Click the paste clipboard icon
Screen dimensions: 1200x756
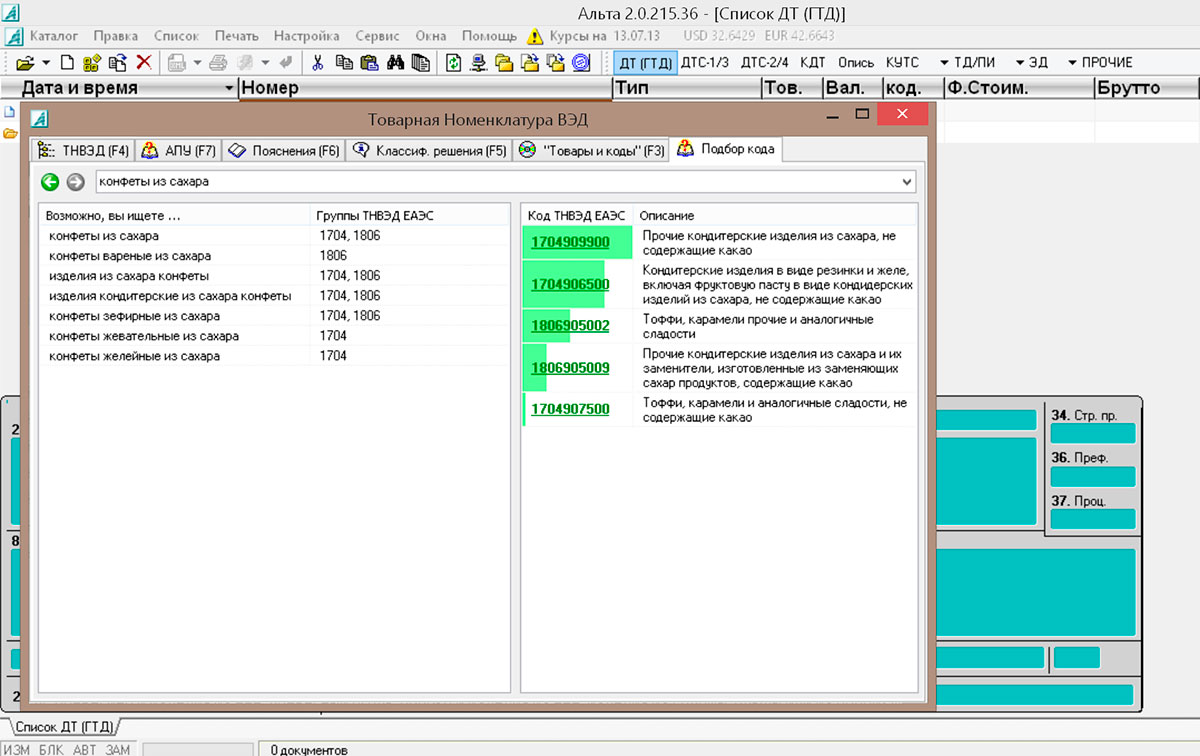[370, 62]
